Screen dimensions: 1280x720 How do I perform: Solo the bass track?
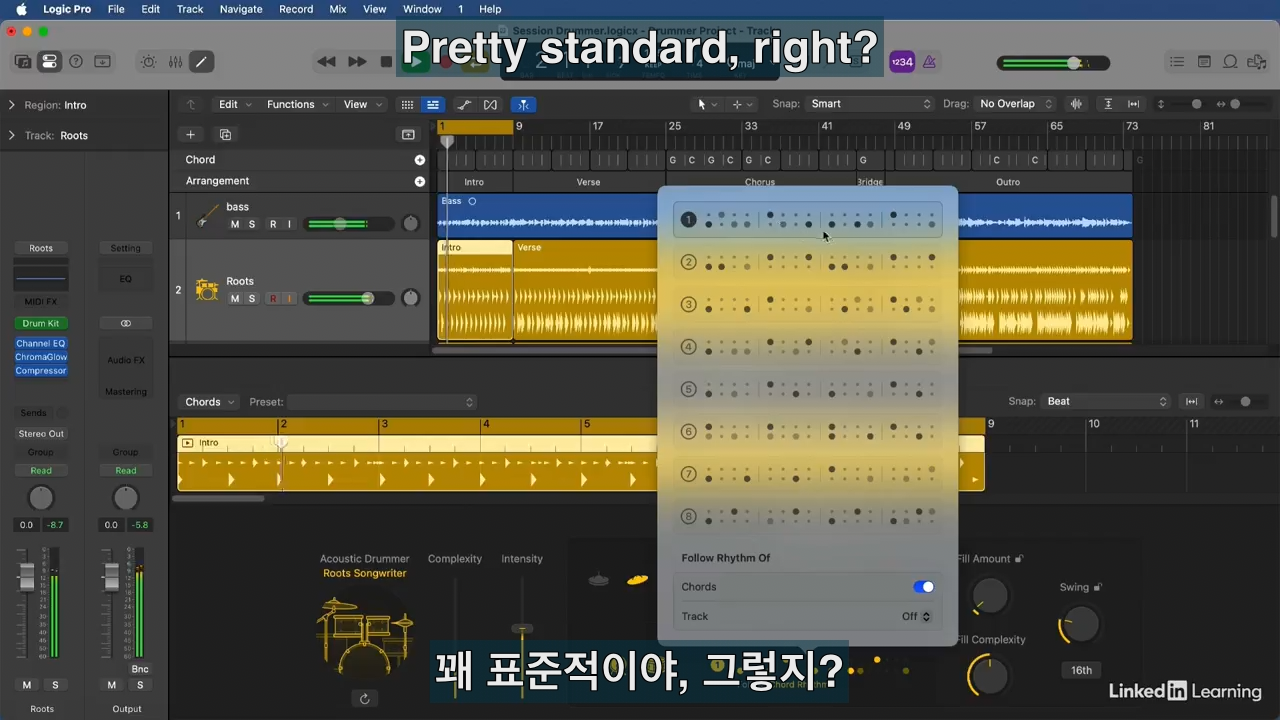(252, 224)
